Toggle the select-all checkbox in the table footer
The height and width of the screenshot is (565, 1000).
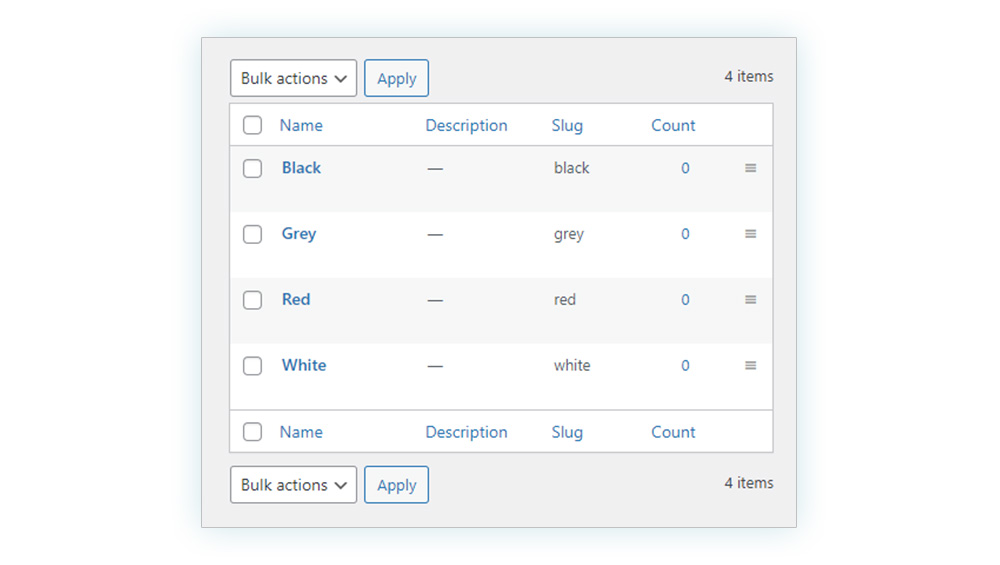253,432
